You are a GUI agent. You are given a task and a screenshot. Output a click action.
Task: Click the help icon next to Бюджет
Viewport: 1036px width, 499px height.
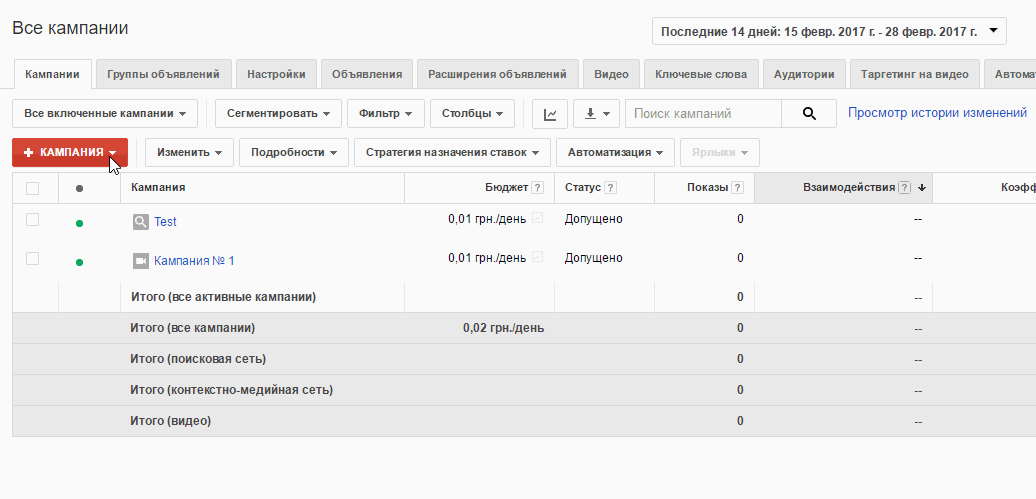(538, 188)
